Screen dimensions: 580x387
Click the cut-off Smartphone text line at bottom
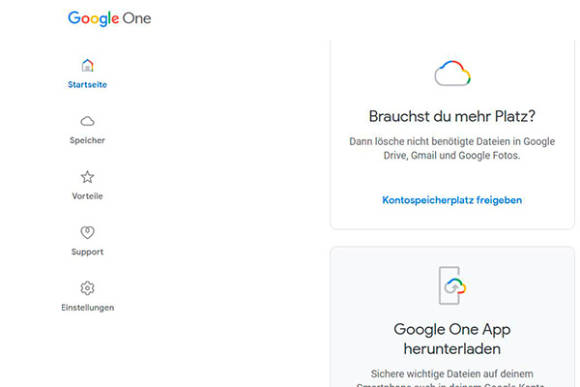[450, 385]
